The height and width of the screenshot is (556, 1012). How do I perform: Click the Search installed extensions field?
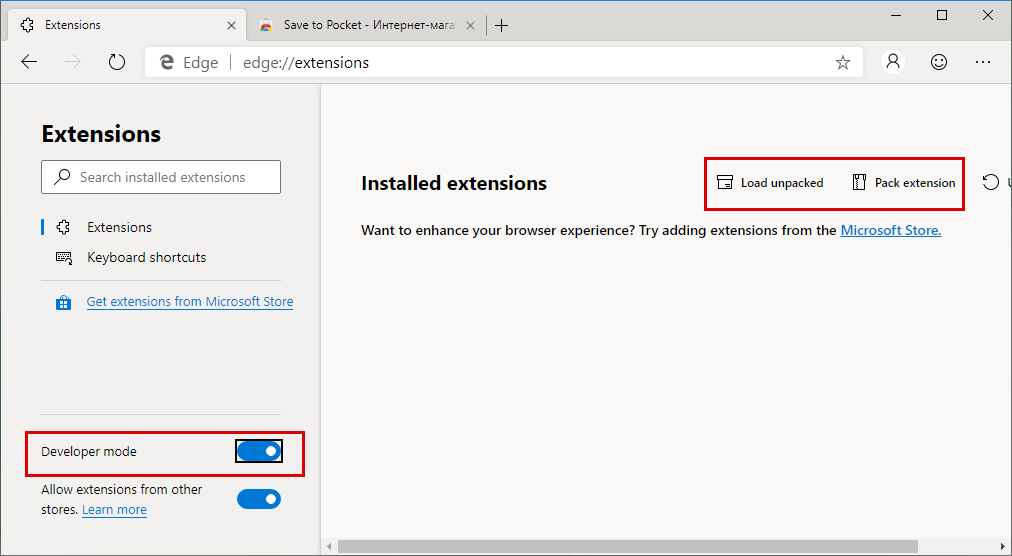coord(162,177)
